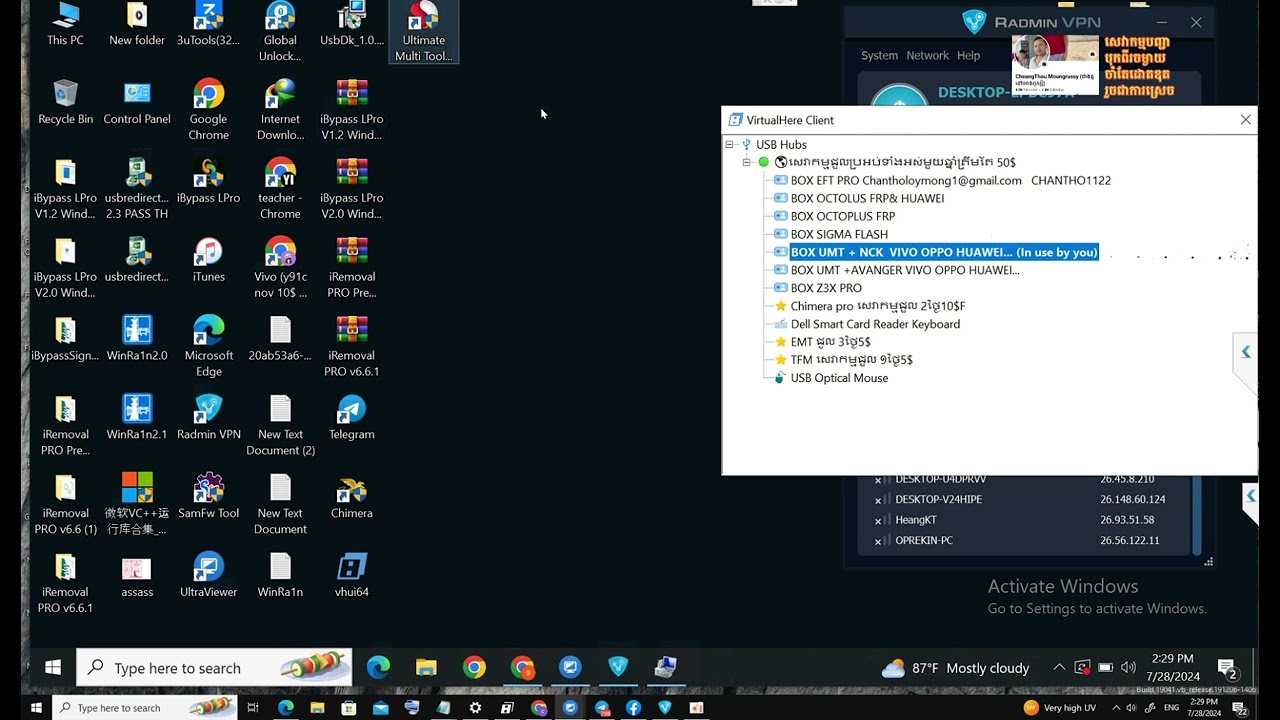The height and width of the screenshot is (720, 1280).
Task: Select the Chimera pro tree entry
Action: point(870,306)
